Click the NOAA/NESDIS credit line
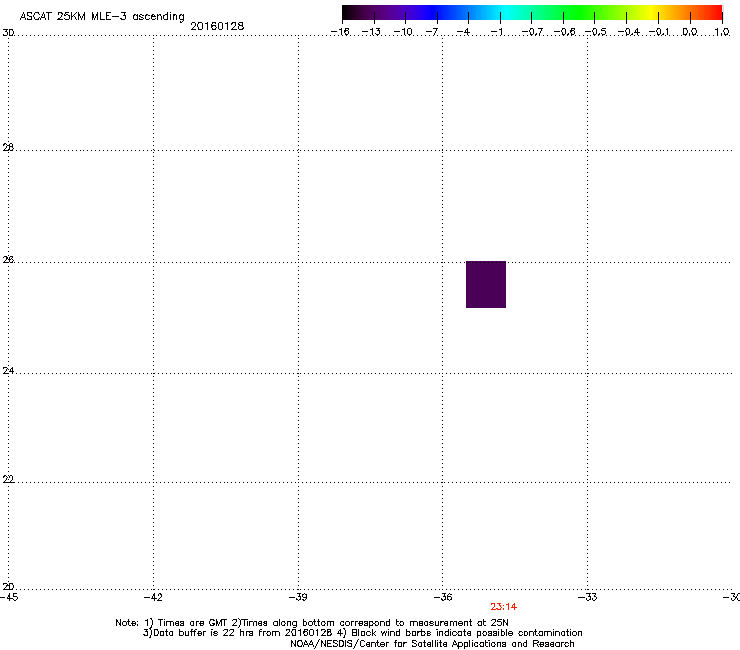This screenshot has height=650, width=740. (432, 644)
